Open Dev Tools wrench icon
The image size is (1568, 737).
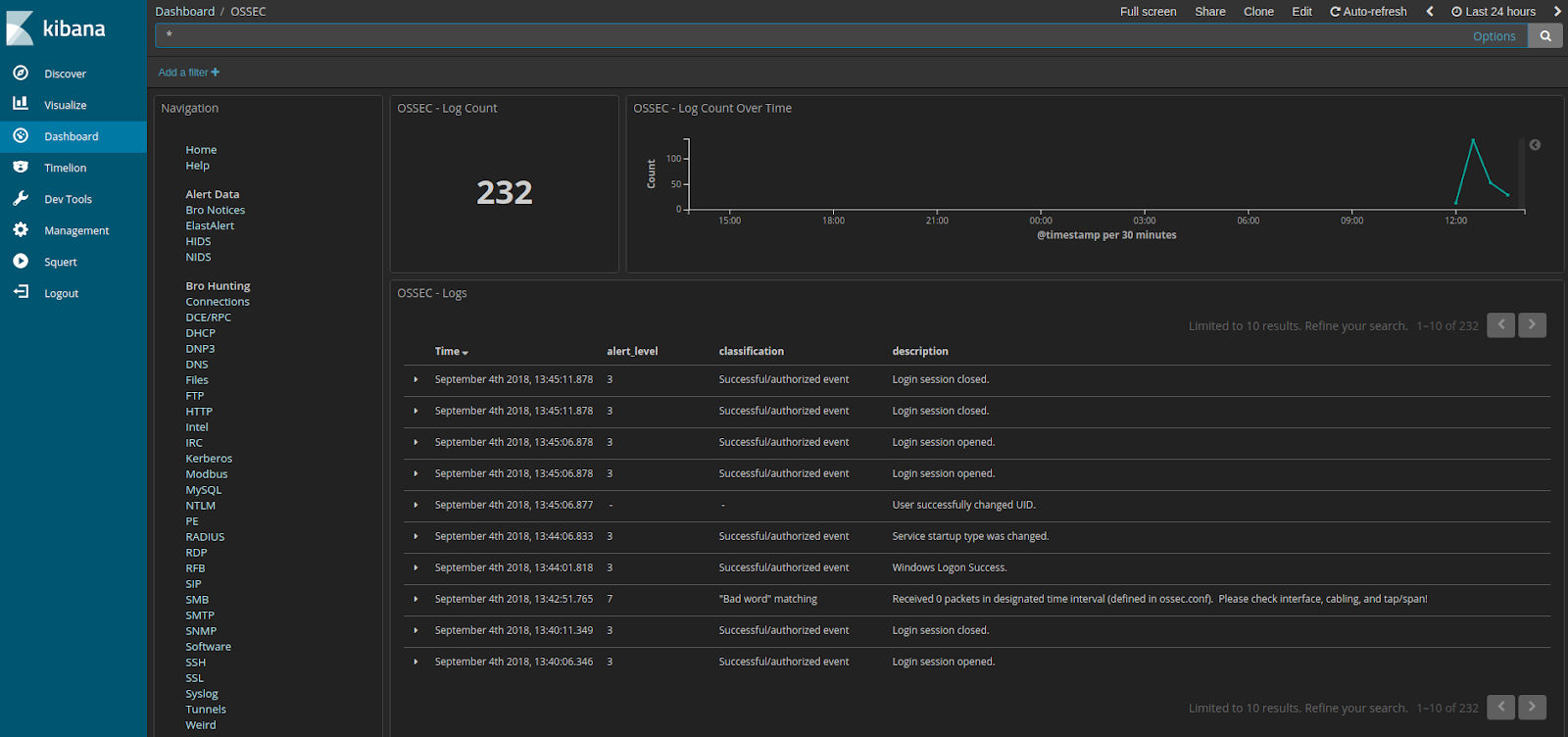(21, 198)
